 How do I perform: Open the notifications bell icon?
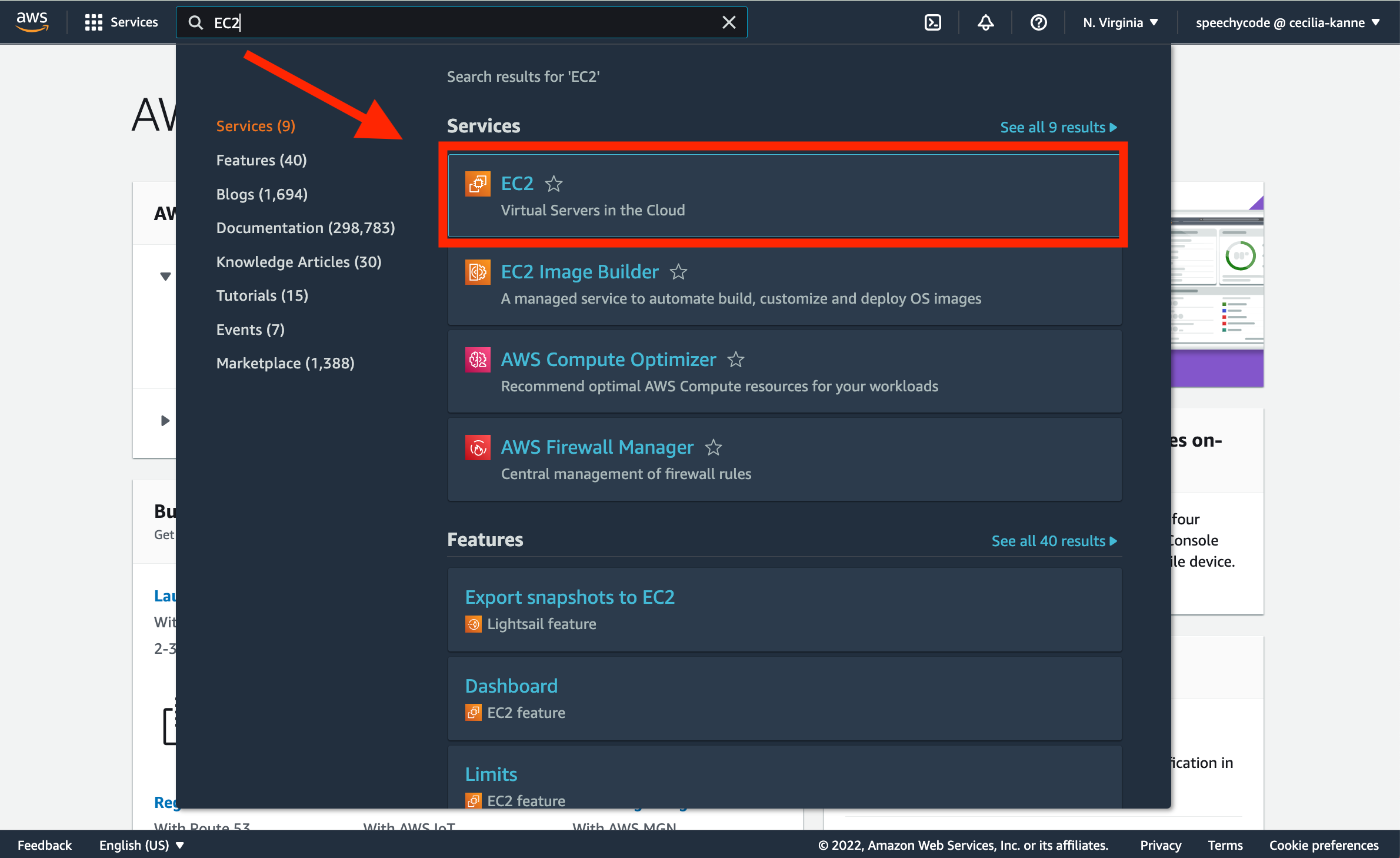[986, 22]
